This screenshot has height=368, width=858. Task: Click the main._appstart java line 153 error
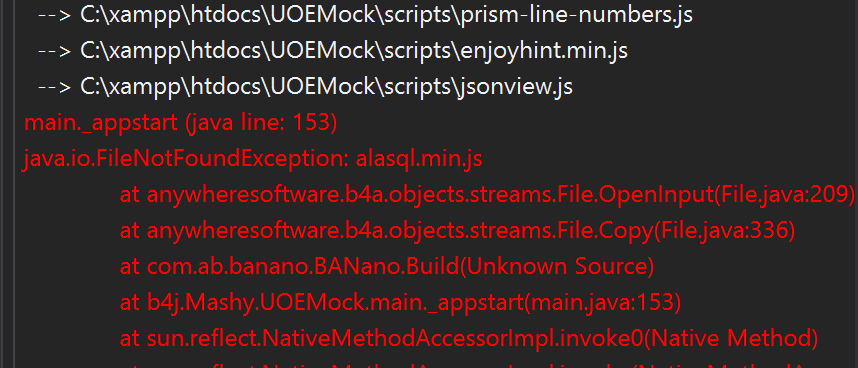point(180,123)
